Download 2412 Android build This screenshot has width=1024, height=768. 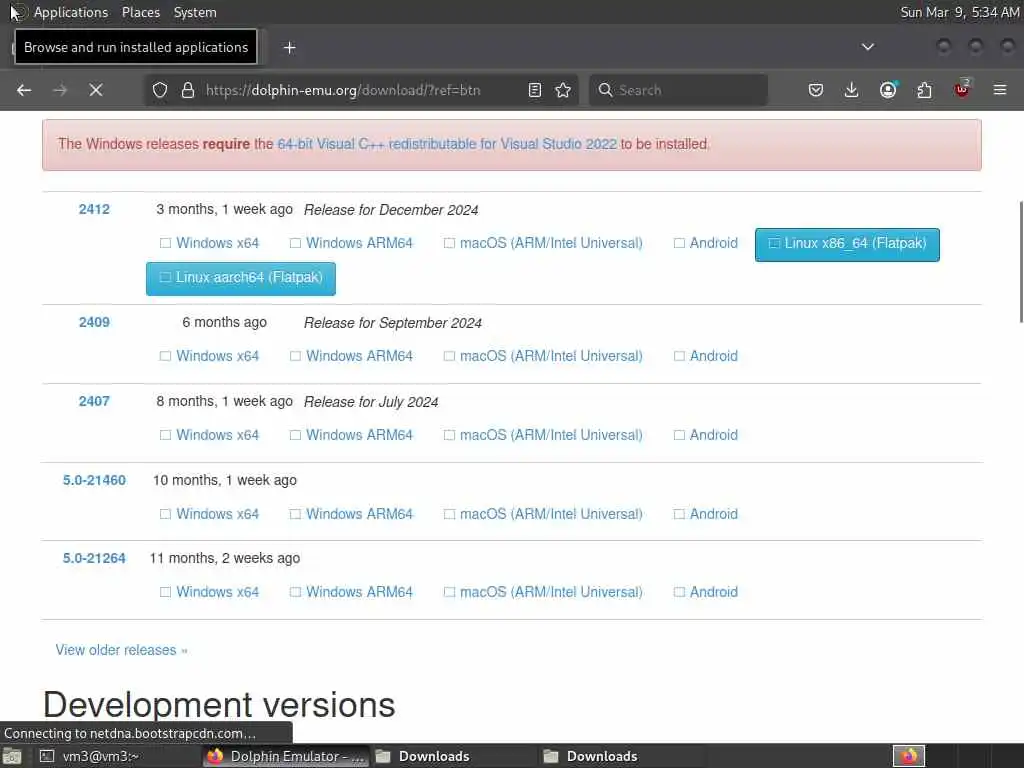coord(706,243)
